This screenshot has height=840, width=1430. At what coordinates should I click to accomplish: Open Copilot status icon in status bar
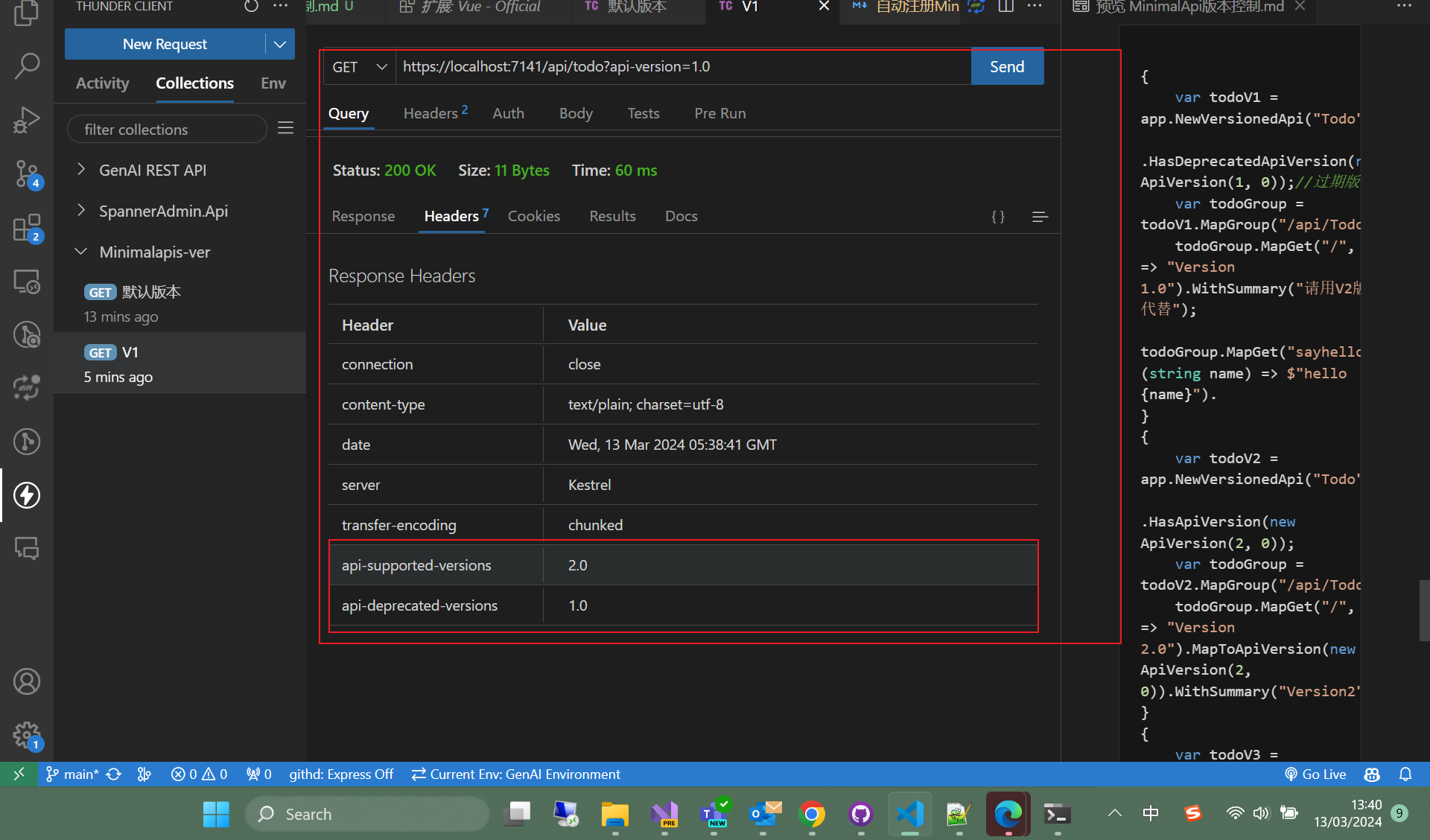point(1372,774)
